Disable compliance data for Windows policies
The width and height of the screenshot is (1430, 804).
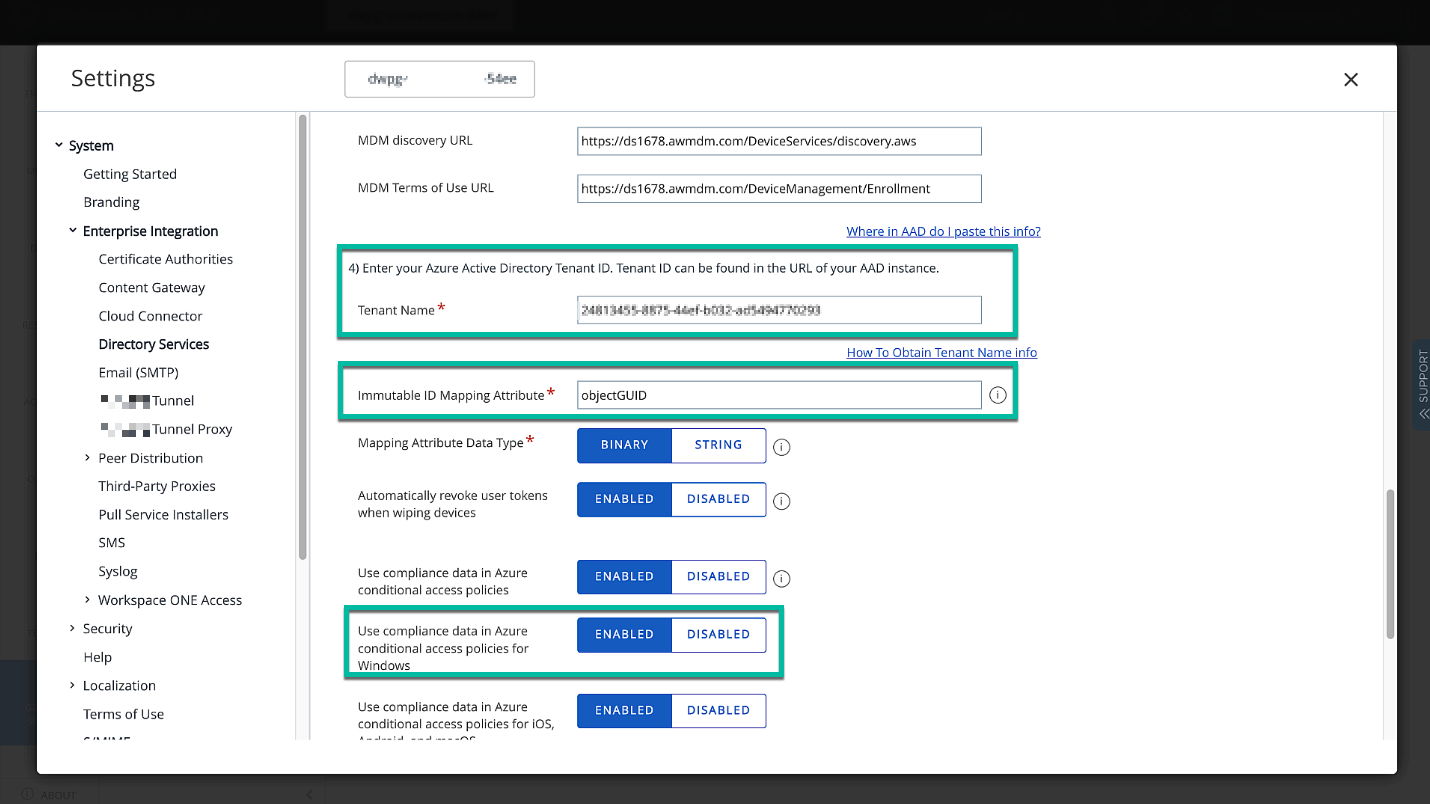(x=718, y=634)
